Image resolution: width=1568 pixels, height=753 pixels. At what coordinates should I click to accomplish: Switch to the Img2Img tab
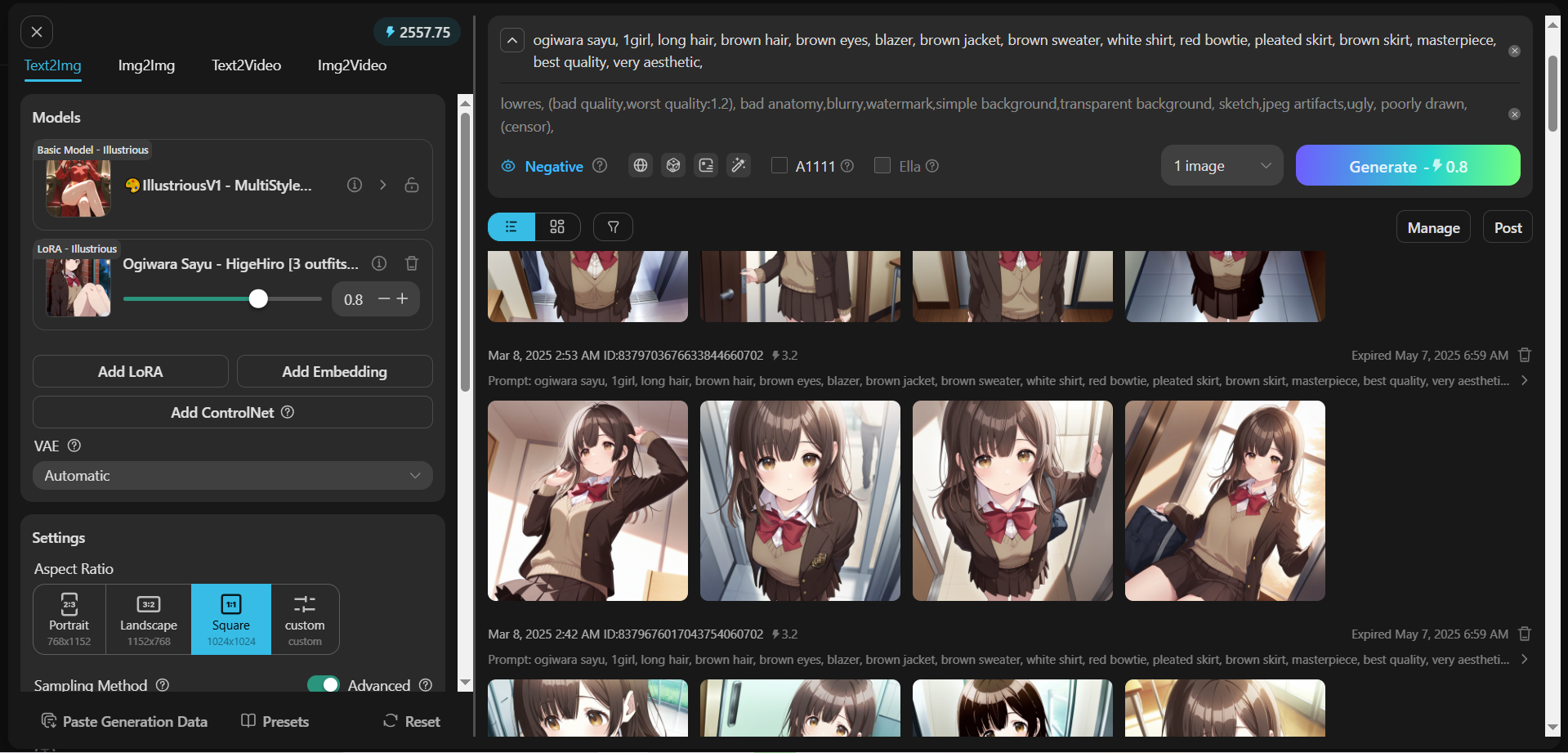tap(146, 65)
